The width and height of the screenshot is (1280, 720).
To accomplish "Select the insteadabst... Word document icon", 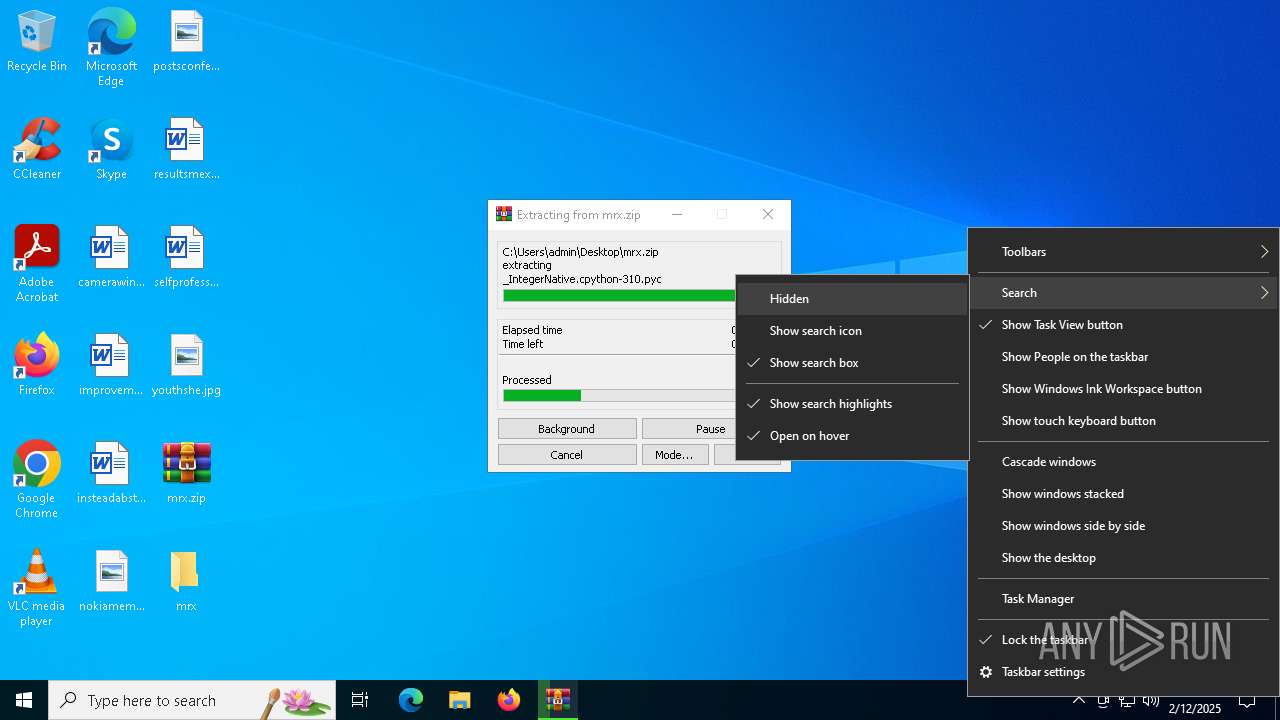I will coord(111,474).
